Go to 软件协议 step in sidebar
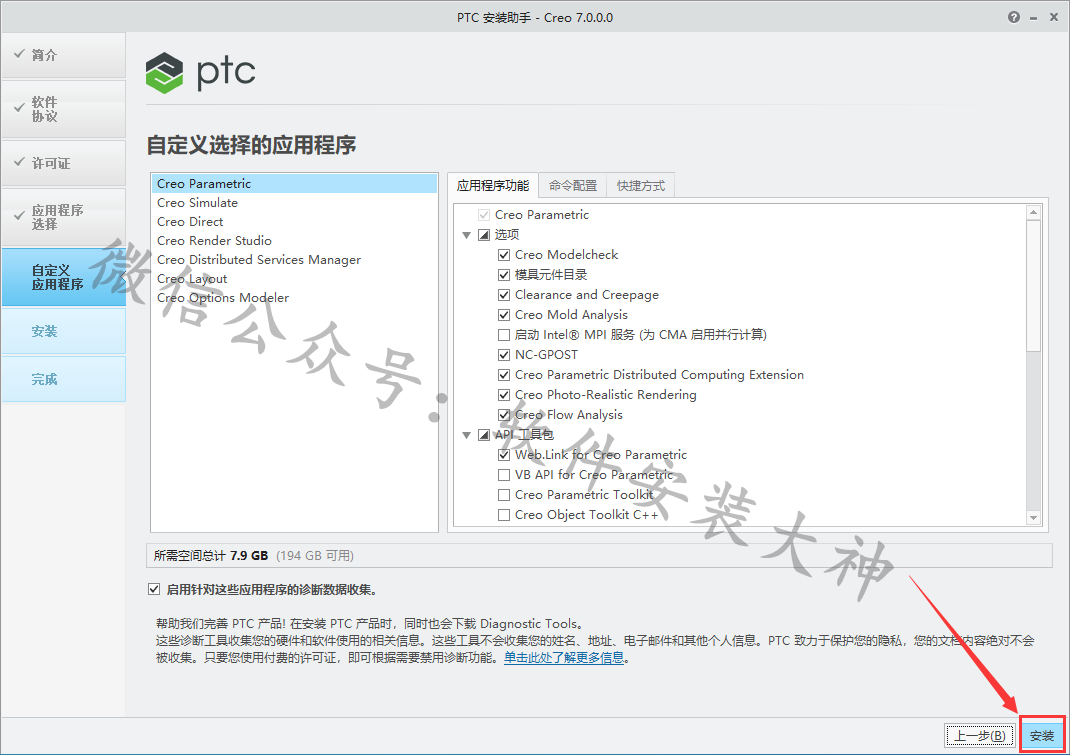Viewport: 1070px width, 755px height. tap(63, 109)
